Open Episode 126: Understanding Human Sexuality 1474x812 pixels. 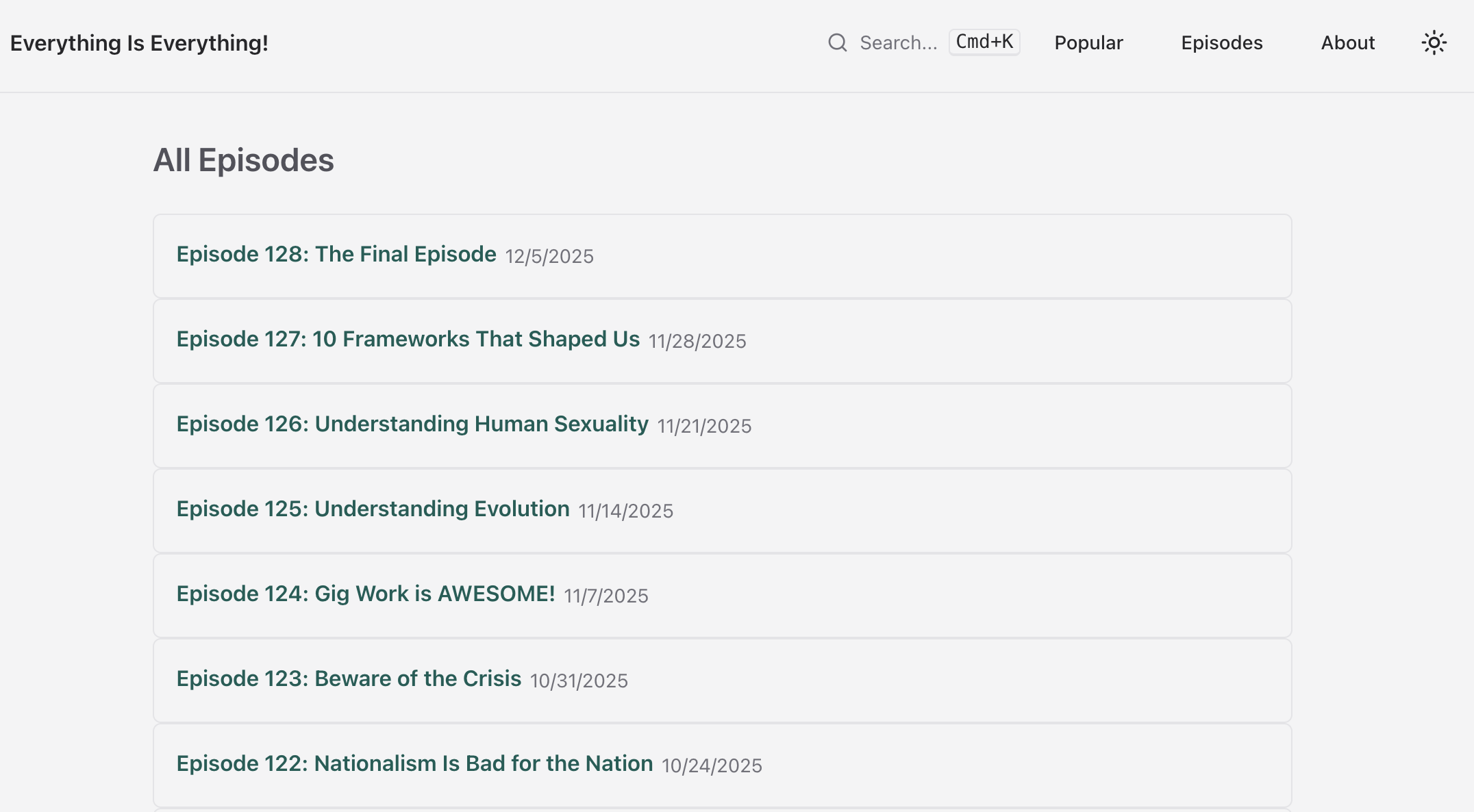412,424
